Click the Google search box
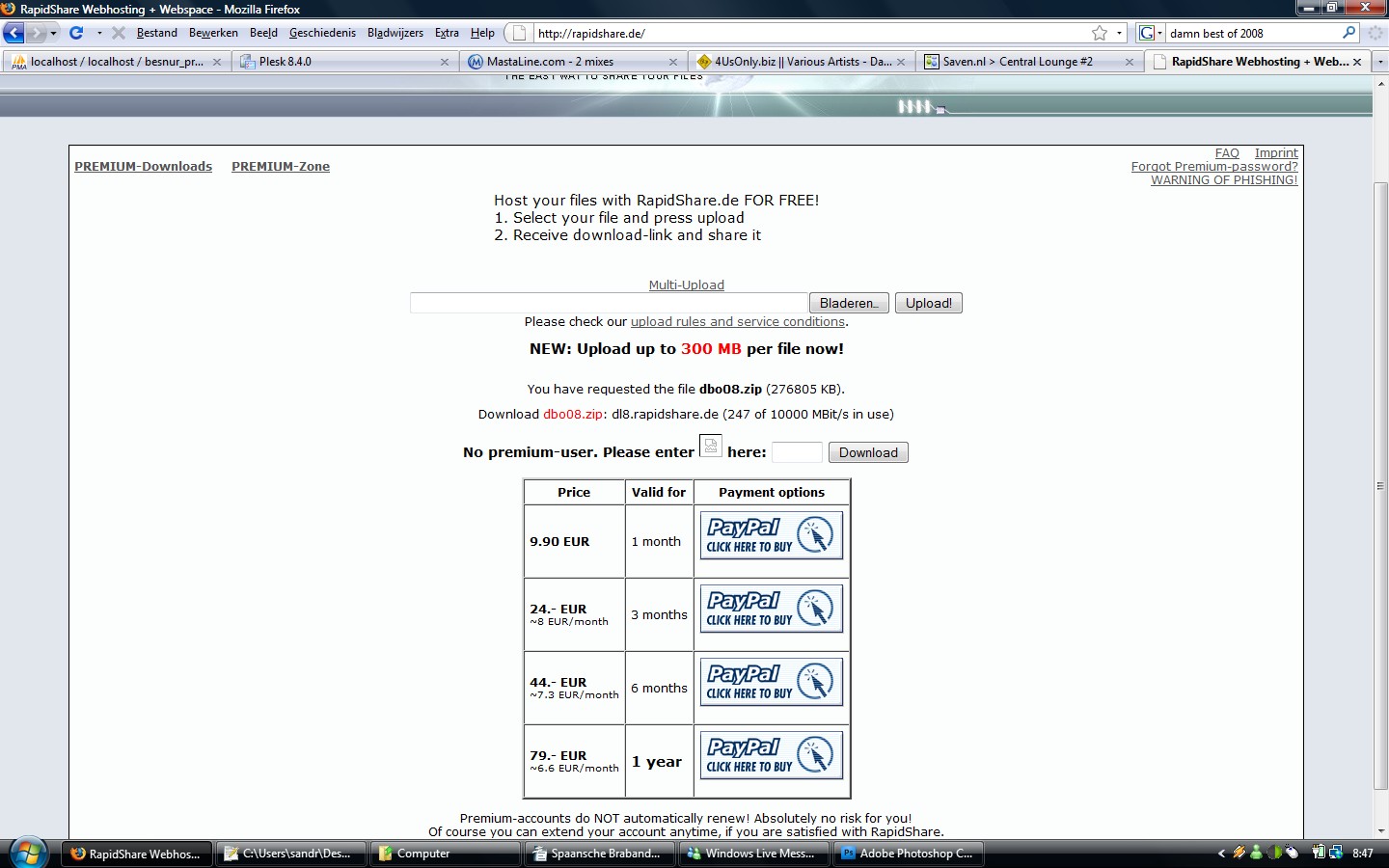This screenshot has width=1389, height=868. click(x=1252, y=33)
